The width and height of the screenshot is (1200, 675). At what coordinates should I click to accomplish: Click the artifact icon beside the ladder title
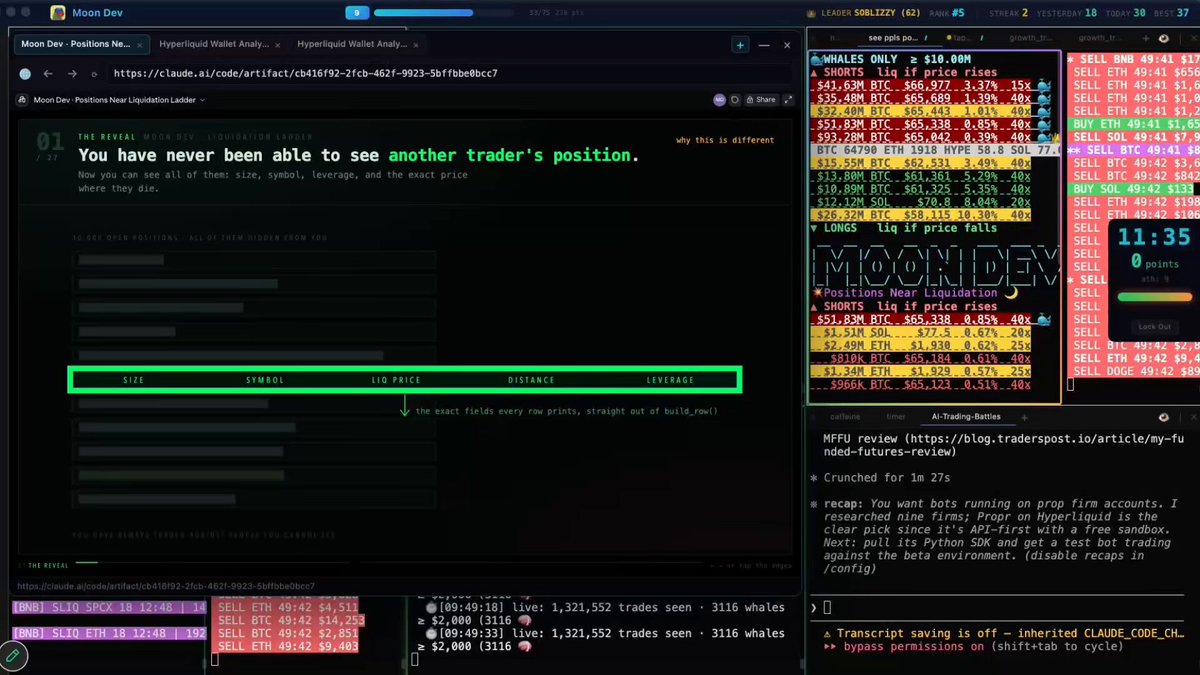point(23,100)
